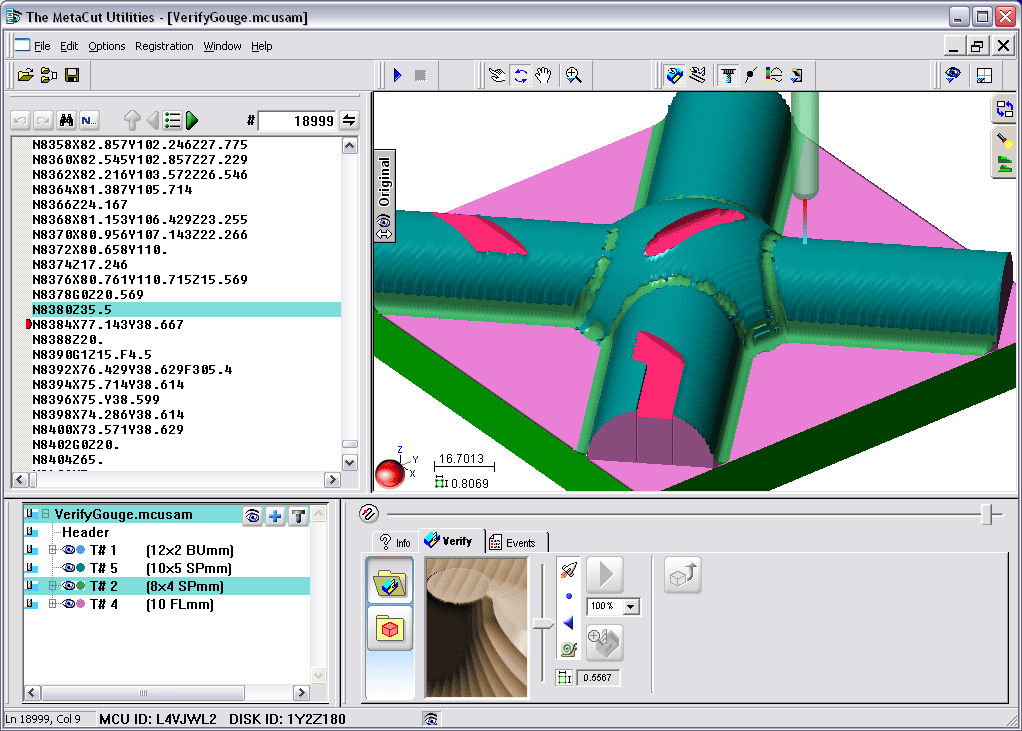Click the list bullet icon above code
Screen dimensions: 1022x731
[172, 121]
